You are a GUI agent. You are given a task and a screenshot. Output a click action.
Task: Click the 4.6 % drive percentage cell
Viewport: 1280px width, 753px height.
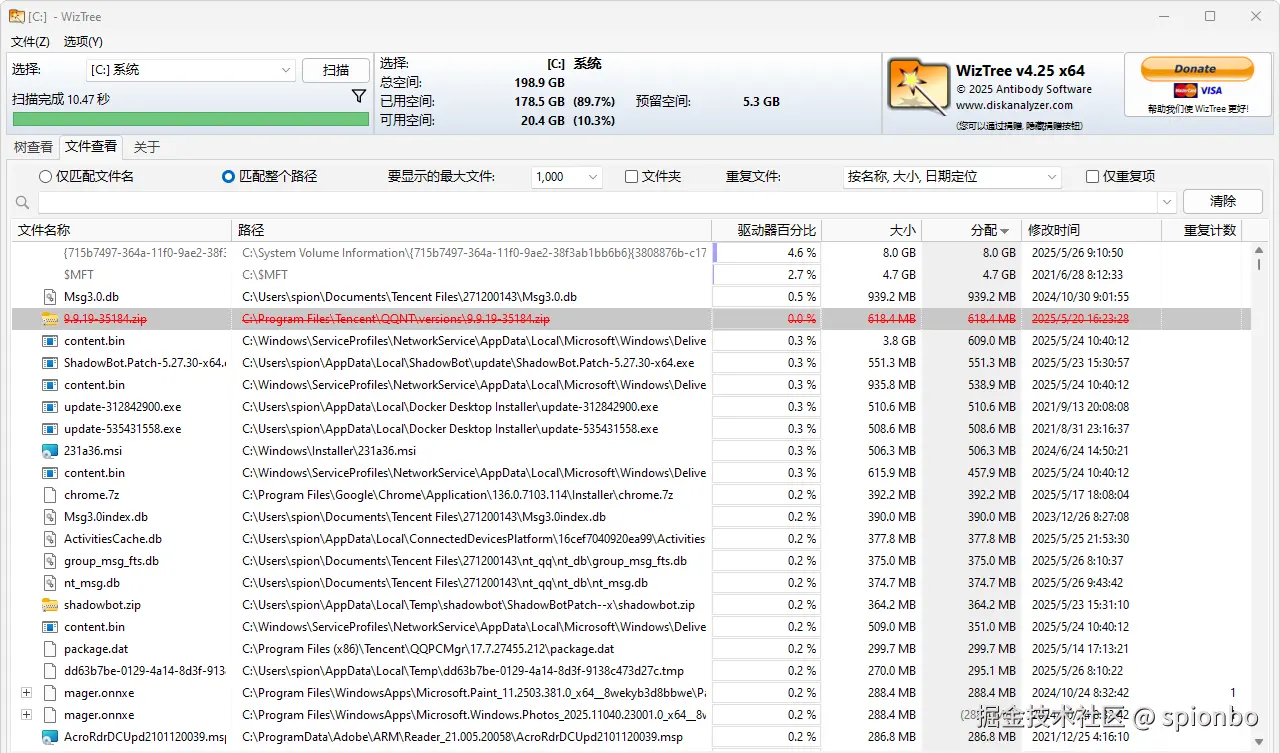pyautogui.click(x=766, y=253)
